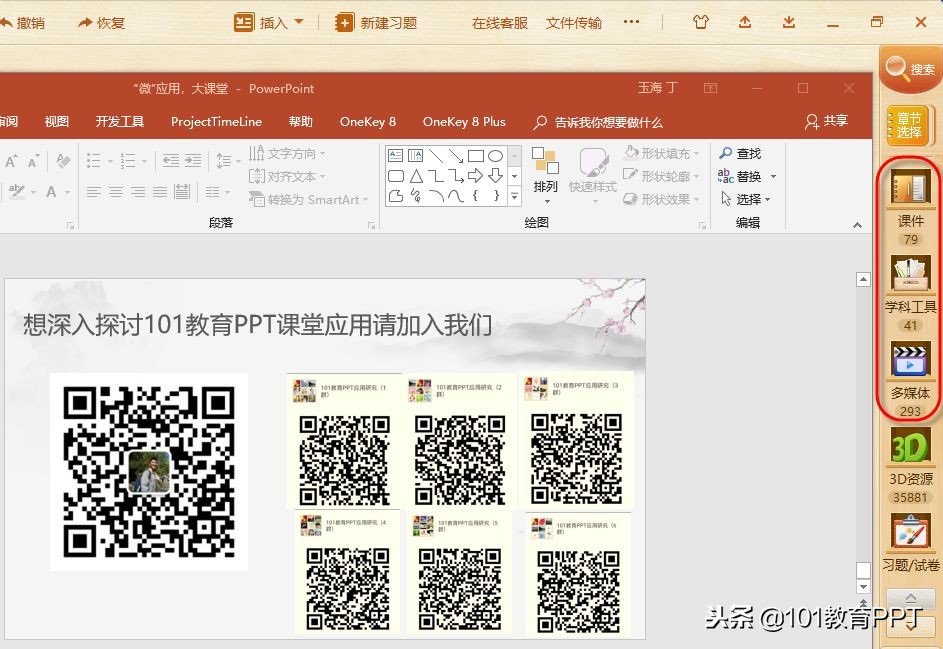943x649 pixels.
Task: Select the right arrow shape
Action: [x=476, y=176]
